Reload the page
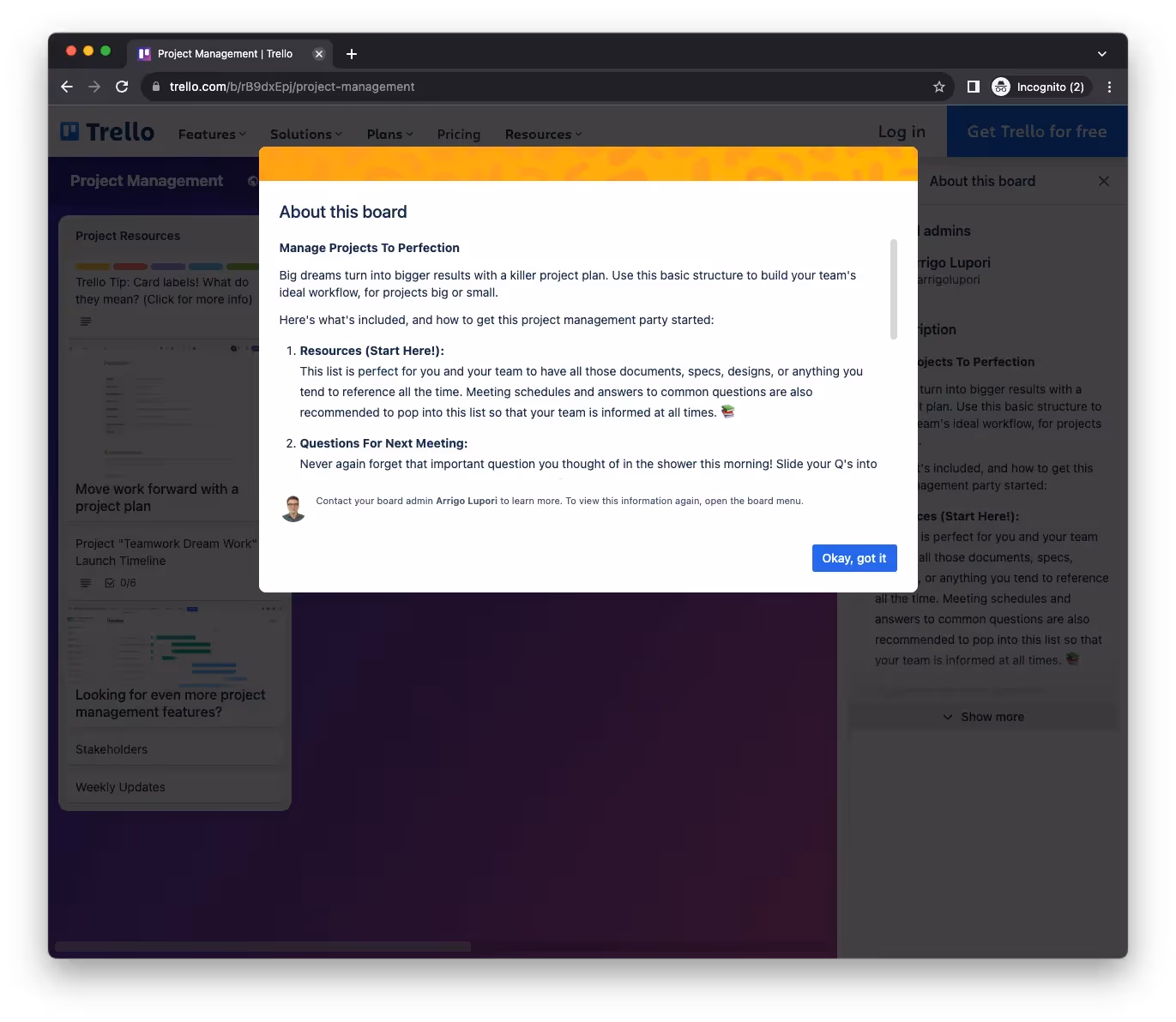Image resolution: width=1176 pixels, height=1022 pixels. (122, 87)
